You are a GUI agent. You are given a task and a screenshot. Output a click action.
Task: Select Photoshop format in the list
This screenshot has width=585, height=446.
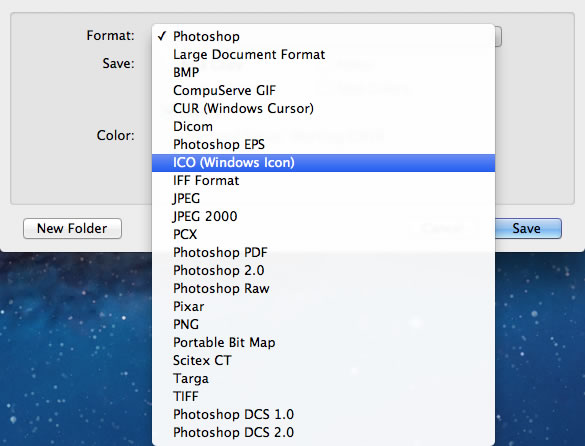(323, 36)
